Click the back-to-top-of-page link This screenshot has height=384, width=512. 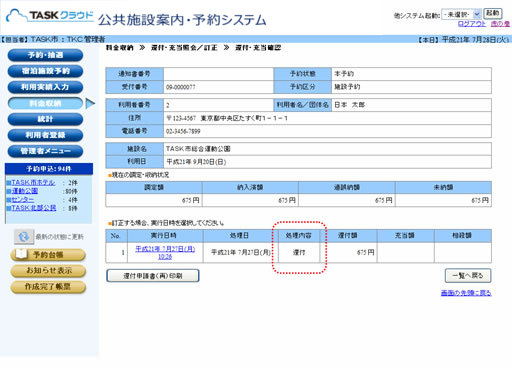466,293
